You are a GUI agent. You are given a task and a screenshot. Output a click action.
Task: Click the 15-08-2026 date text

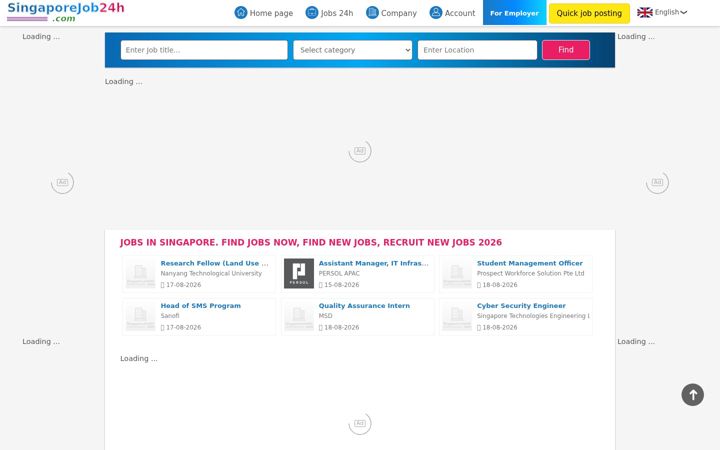pos(342,285)
